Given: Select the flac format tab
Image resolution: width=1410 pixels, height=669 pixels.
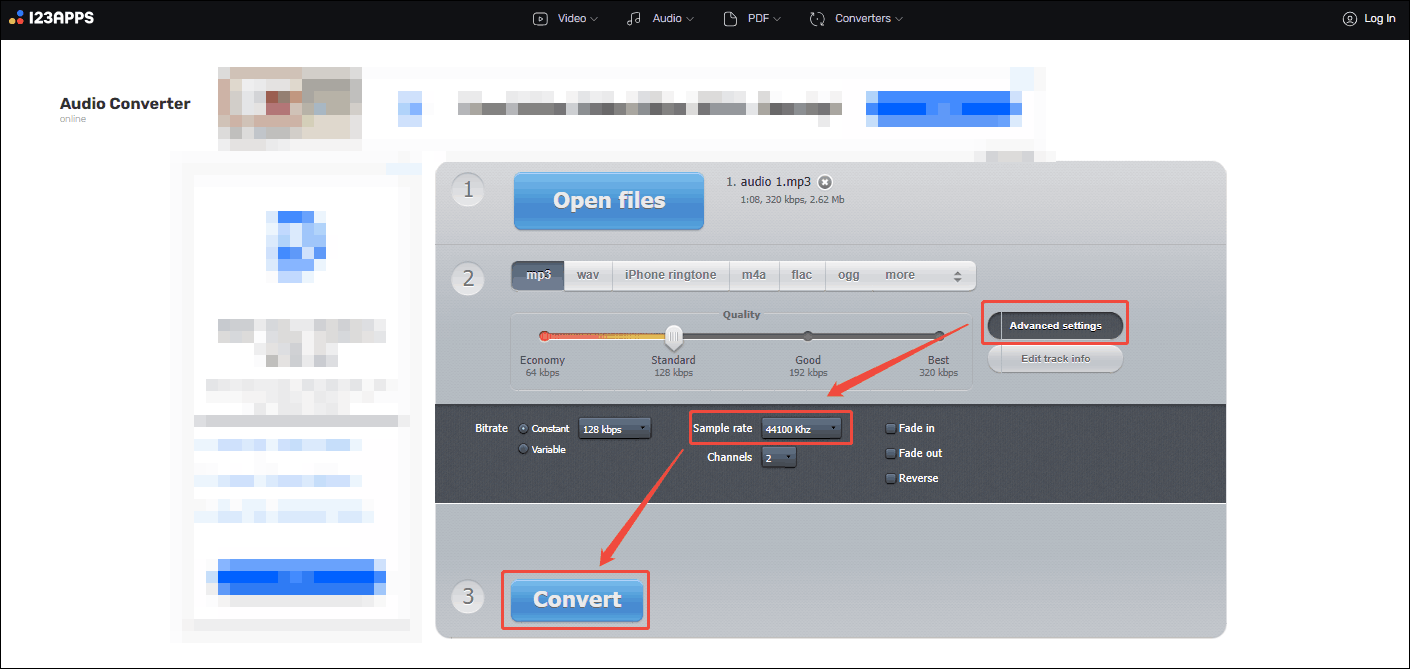Looking at the screenshot, I should click(x=802, y=275).
